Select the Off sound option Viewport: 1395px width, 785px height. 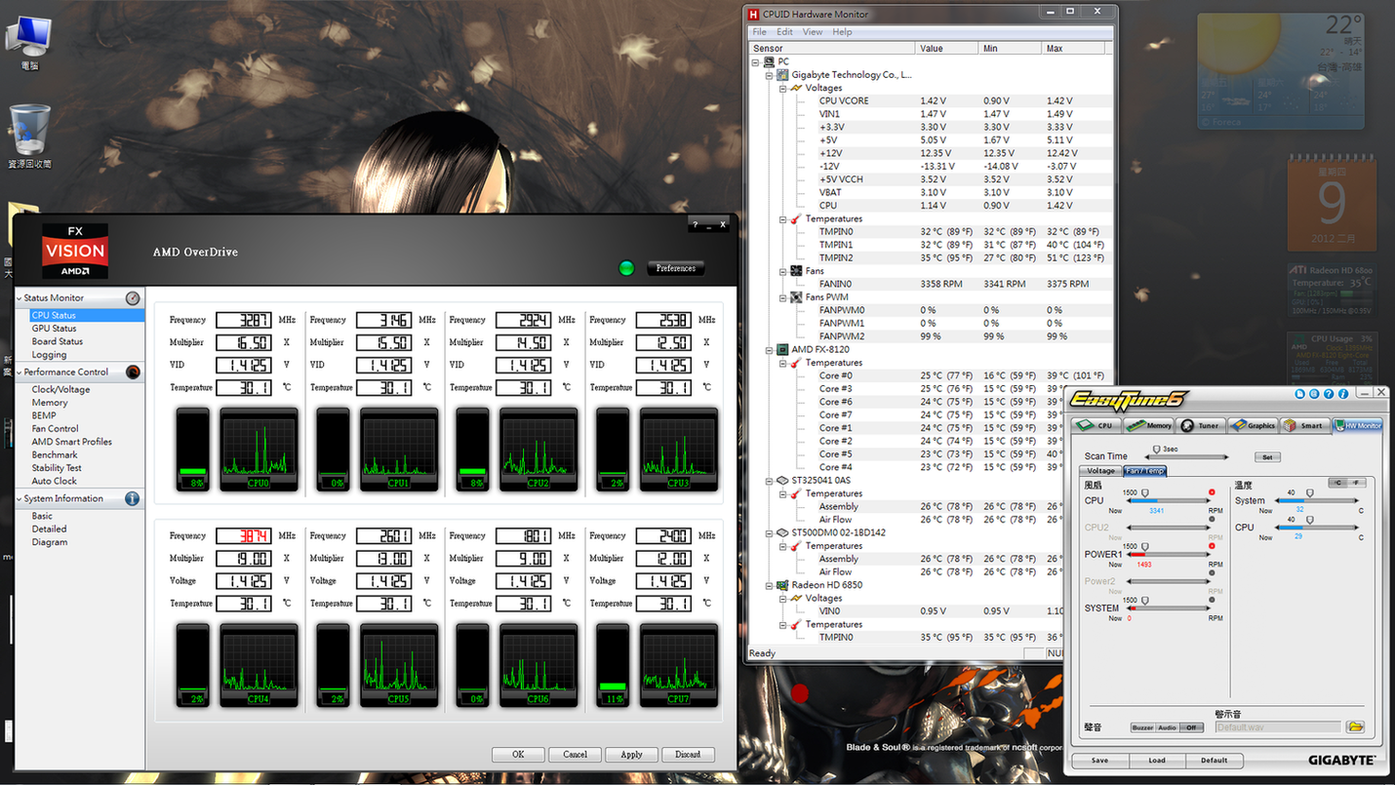pos(1191,728)
